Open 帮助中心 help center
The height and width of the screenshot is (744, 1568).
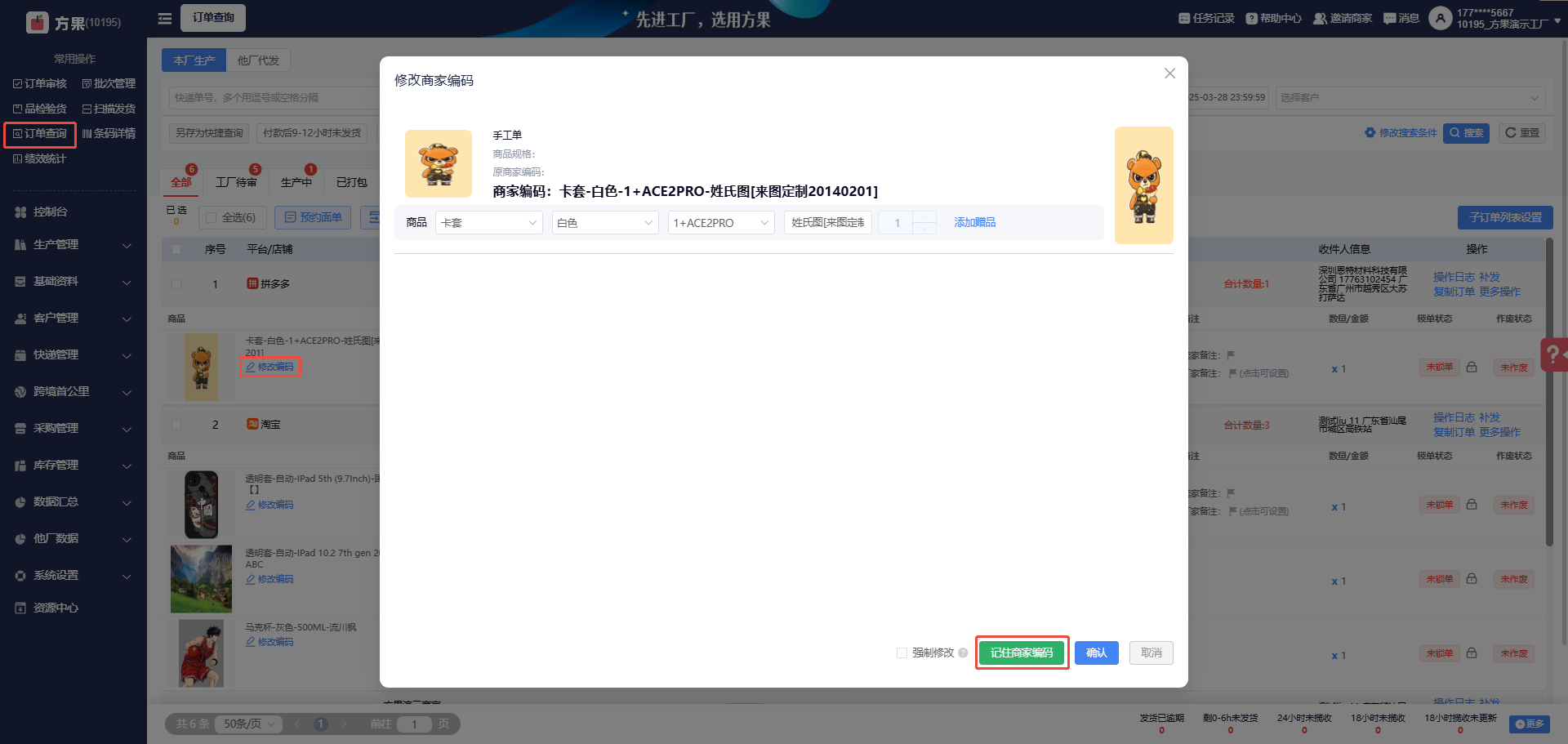click(x=1273, y=18)
